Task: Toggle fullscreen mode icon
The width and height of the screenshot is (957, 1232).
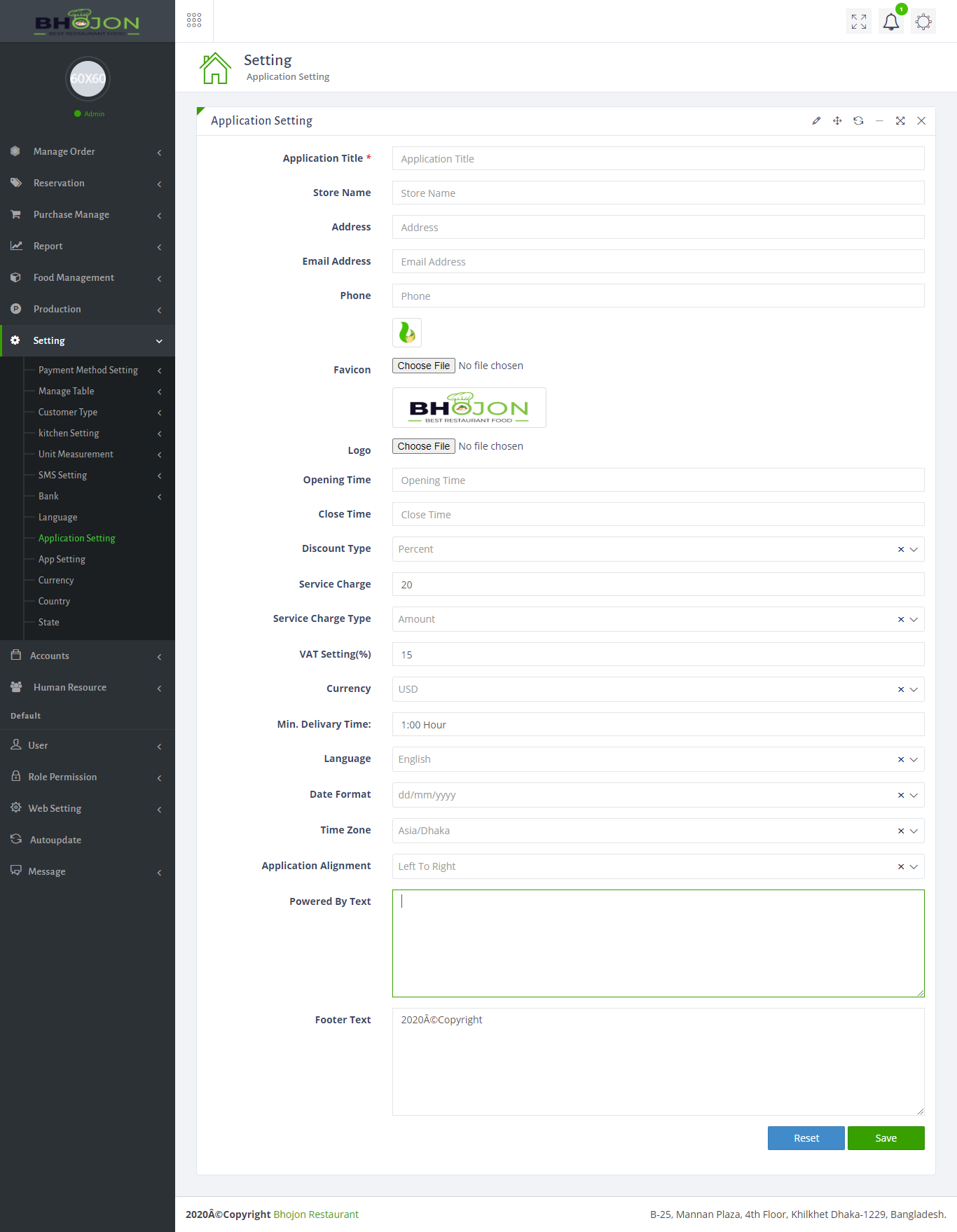Action: (859, 22)
